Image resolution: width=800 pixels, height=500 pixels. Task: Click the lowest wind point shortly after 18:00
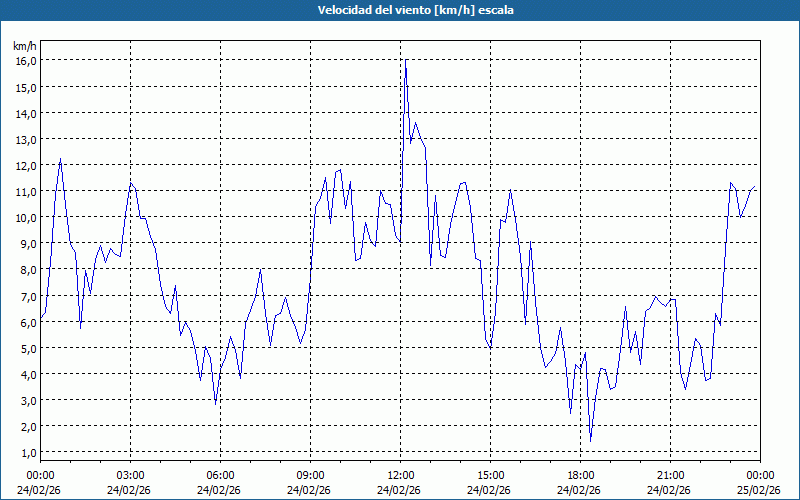590,441
